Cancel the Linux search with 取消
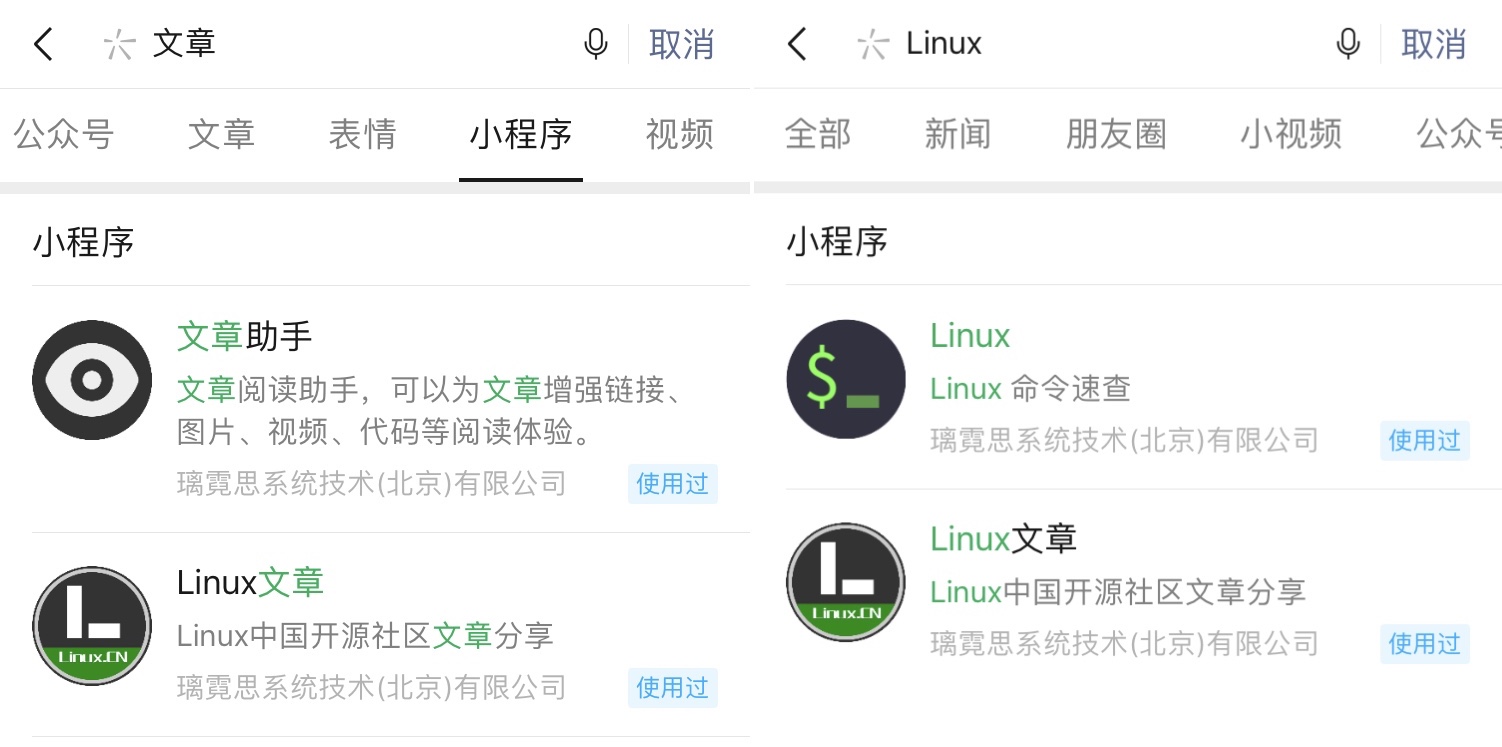Screen dimensions: 1502x747 tap(1433, 44)
